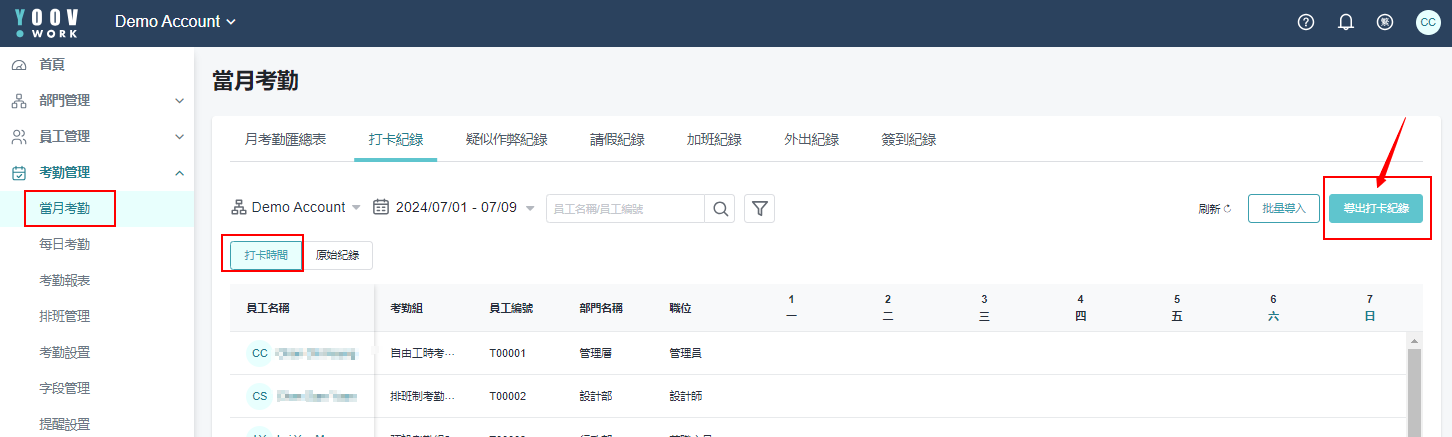
Task: Switch to the 打卡紀錄 tab
Action: tap(396, 139)
